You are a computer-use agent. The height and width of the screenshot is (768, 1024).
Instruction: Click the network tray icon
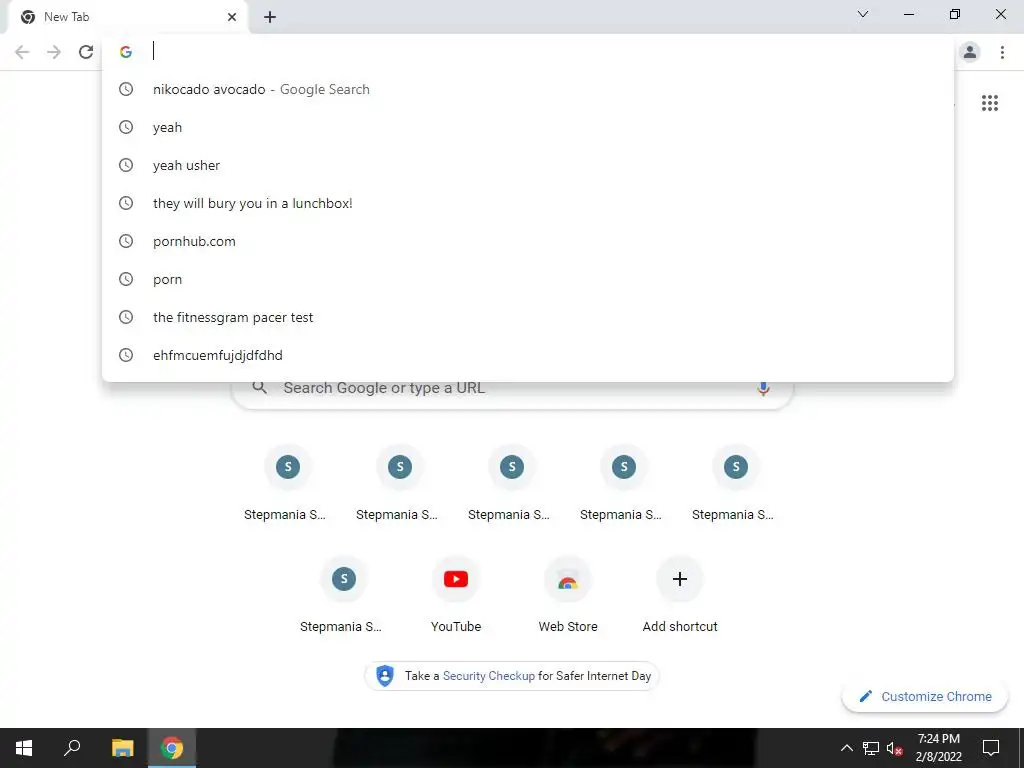871,748
